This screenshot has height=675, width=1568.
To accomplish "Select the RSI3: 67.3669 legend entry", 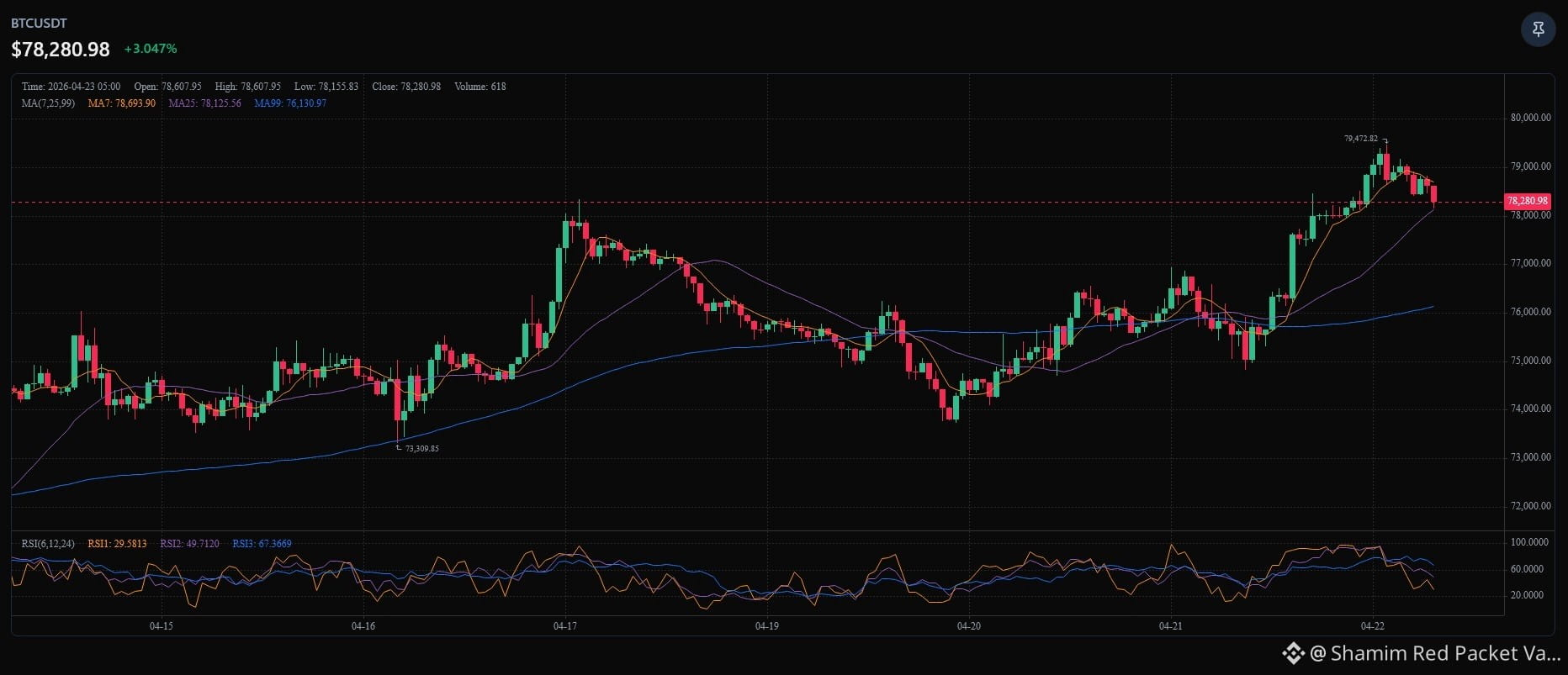I will (262, 544).
